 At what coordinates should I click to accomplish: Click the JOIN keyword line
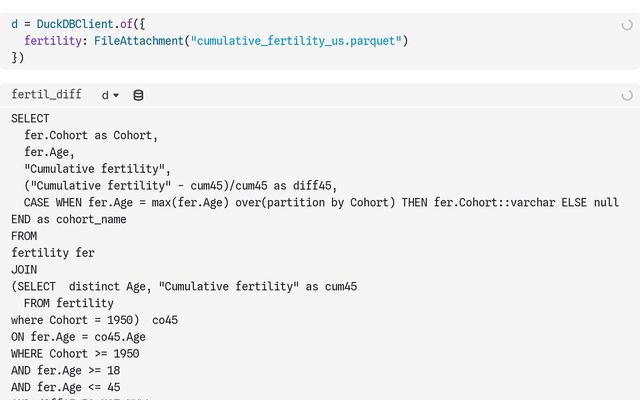[24, 270]
